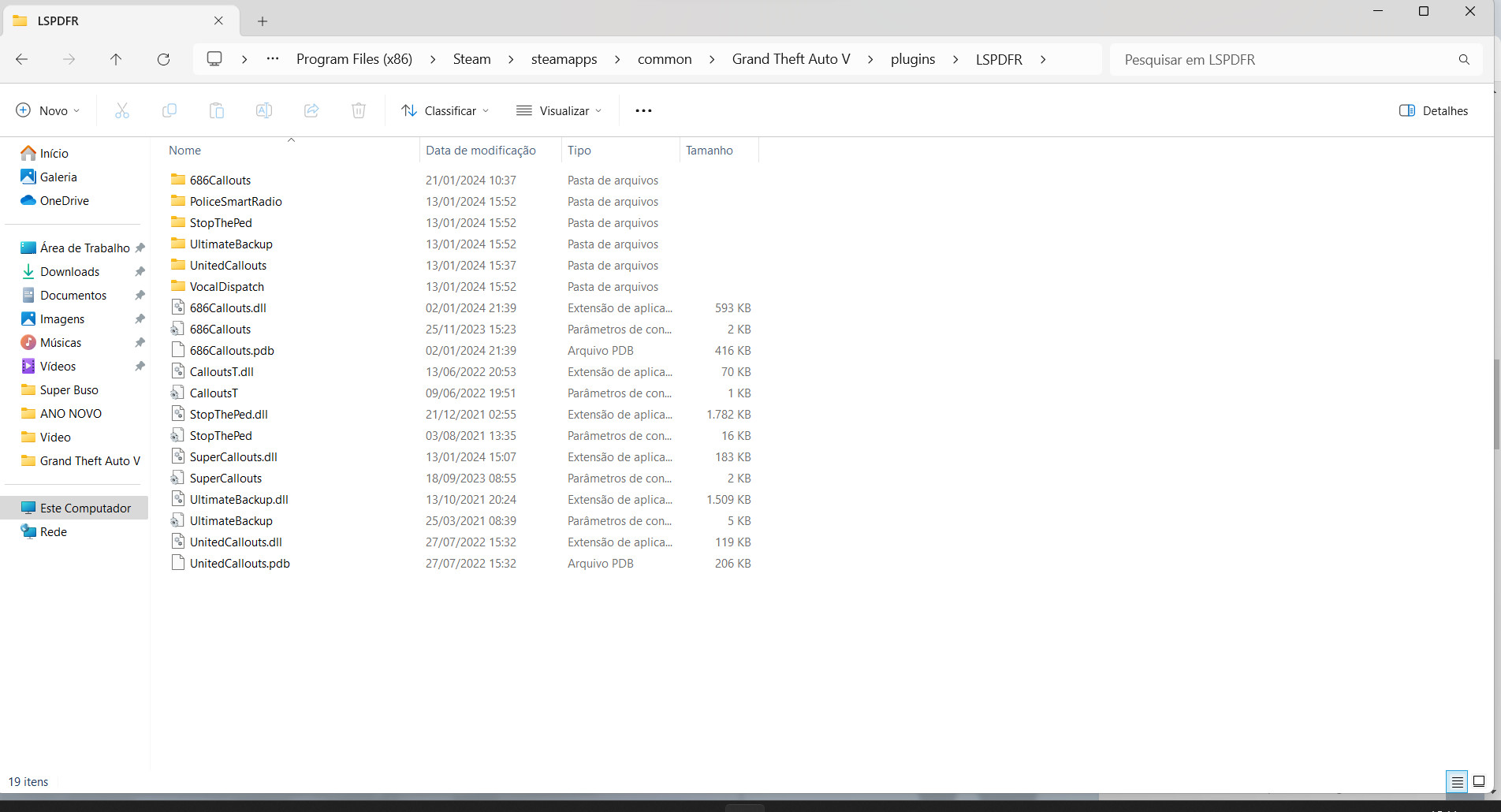
Task: Navigate to plugins in breadcrumb path
Action: [x=913, y=60]
